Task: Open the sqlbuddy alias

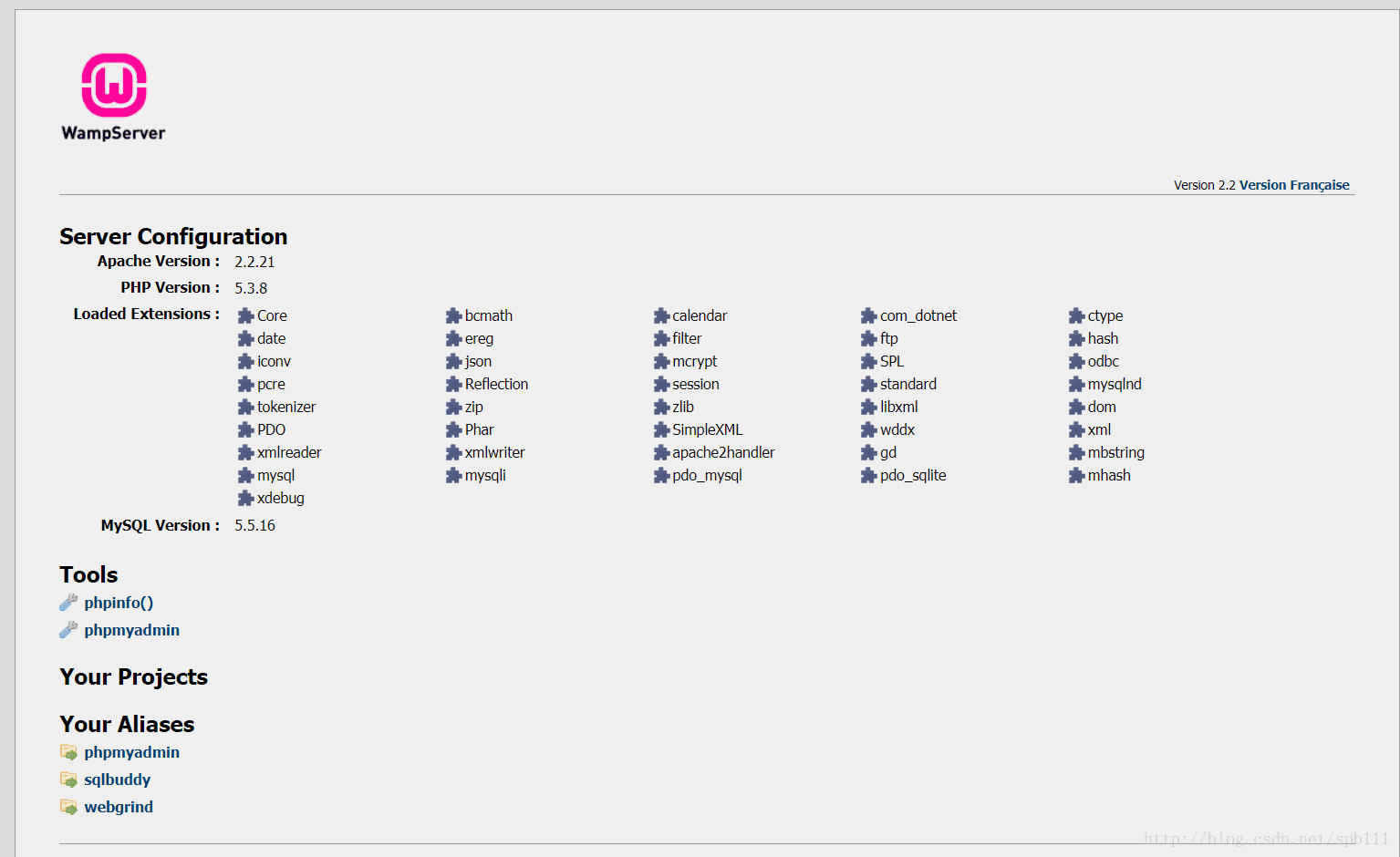Action: (x=117, y=780)
